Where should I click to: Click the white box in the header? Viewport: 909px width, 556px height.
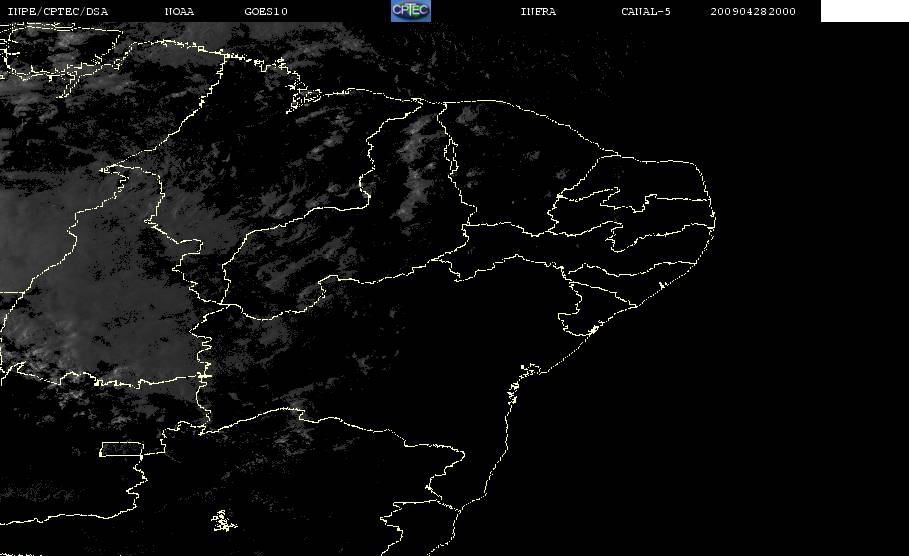(865, 10)
